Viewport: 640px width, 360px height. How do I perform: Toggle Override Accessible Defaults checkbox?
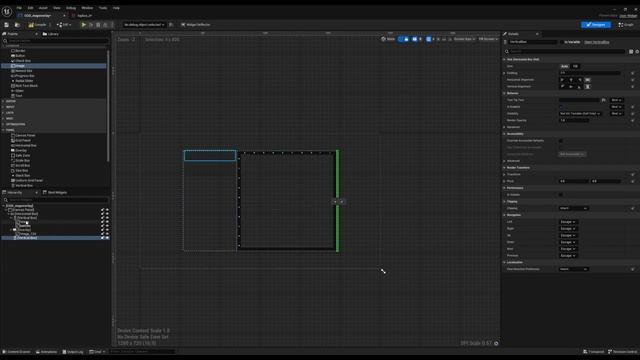pos(561,141)
